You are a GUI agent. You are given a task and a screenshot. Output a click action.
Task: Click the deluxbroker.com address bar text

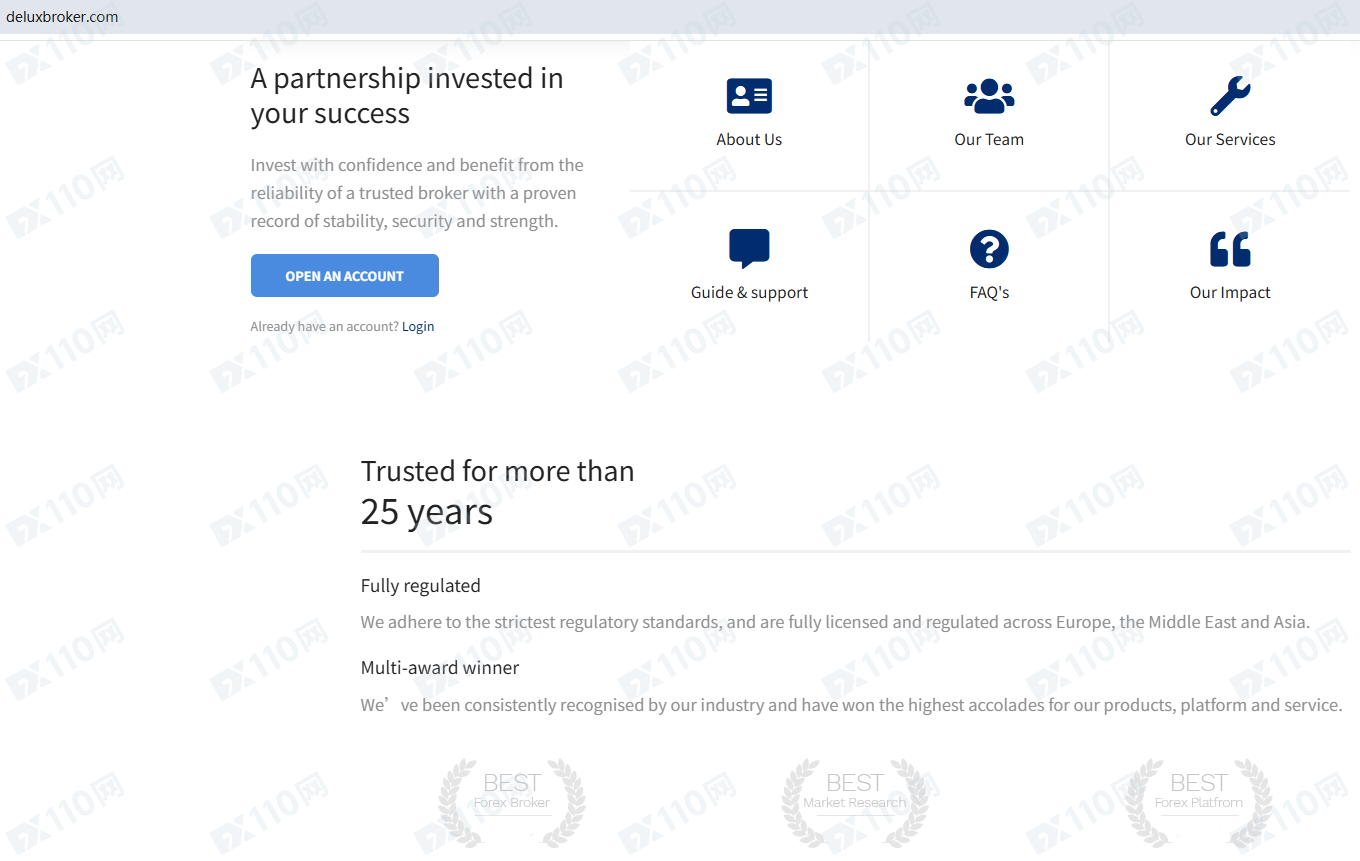(x=62, y=17)
